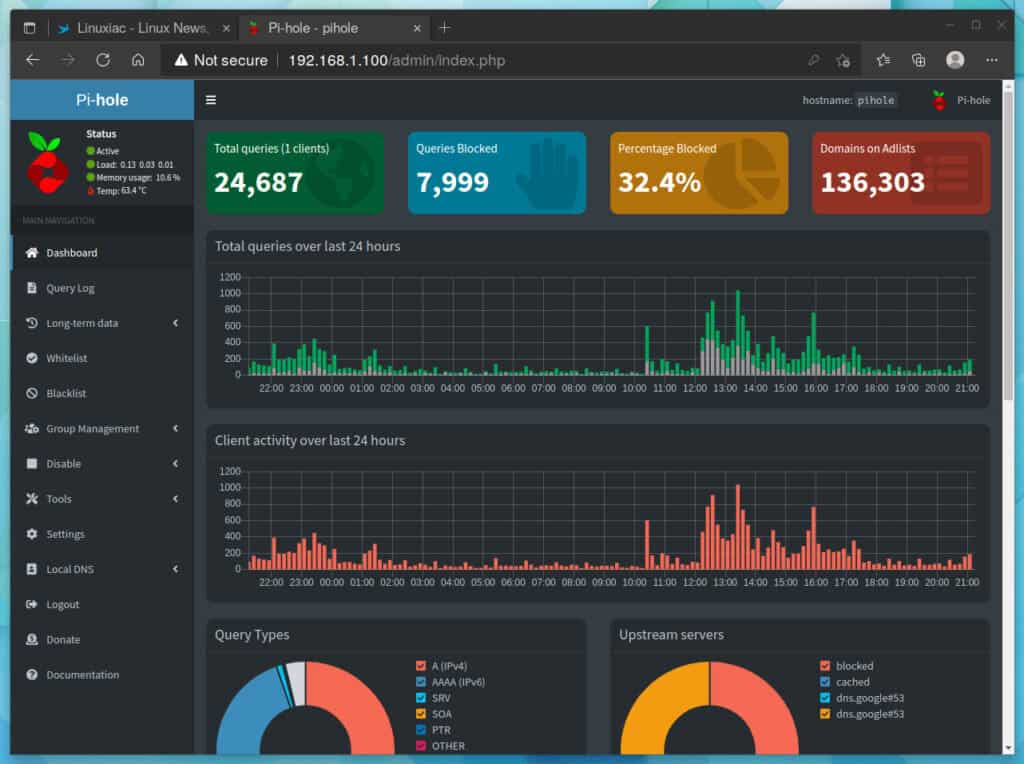
Task: Click the tab actions icon left of tabs
Action: (29, 27)
